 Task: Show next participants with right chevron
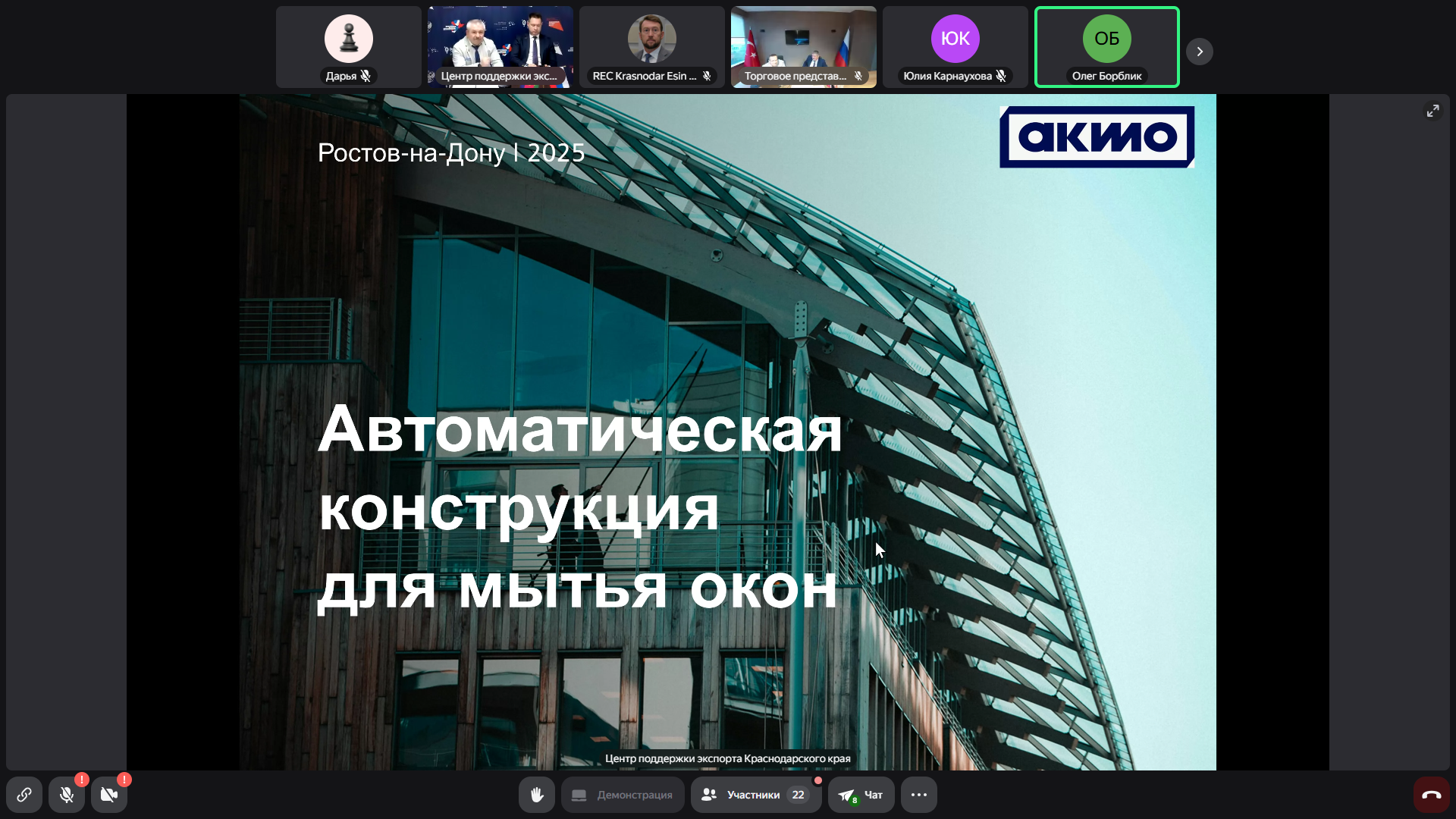(1200, 52)
